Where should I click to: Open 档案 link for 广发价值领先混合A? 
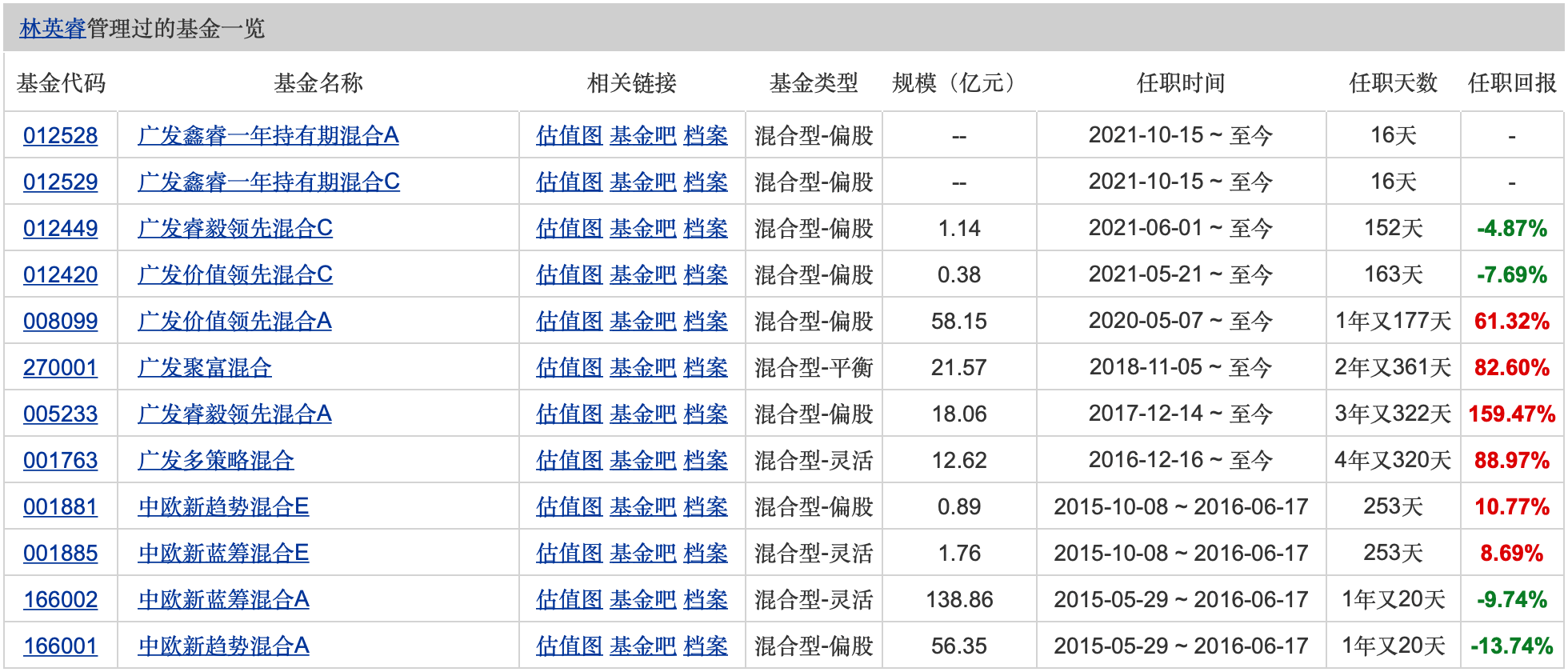click(x=706, y=322)
